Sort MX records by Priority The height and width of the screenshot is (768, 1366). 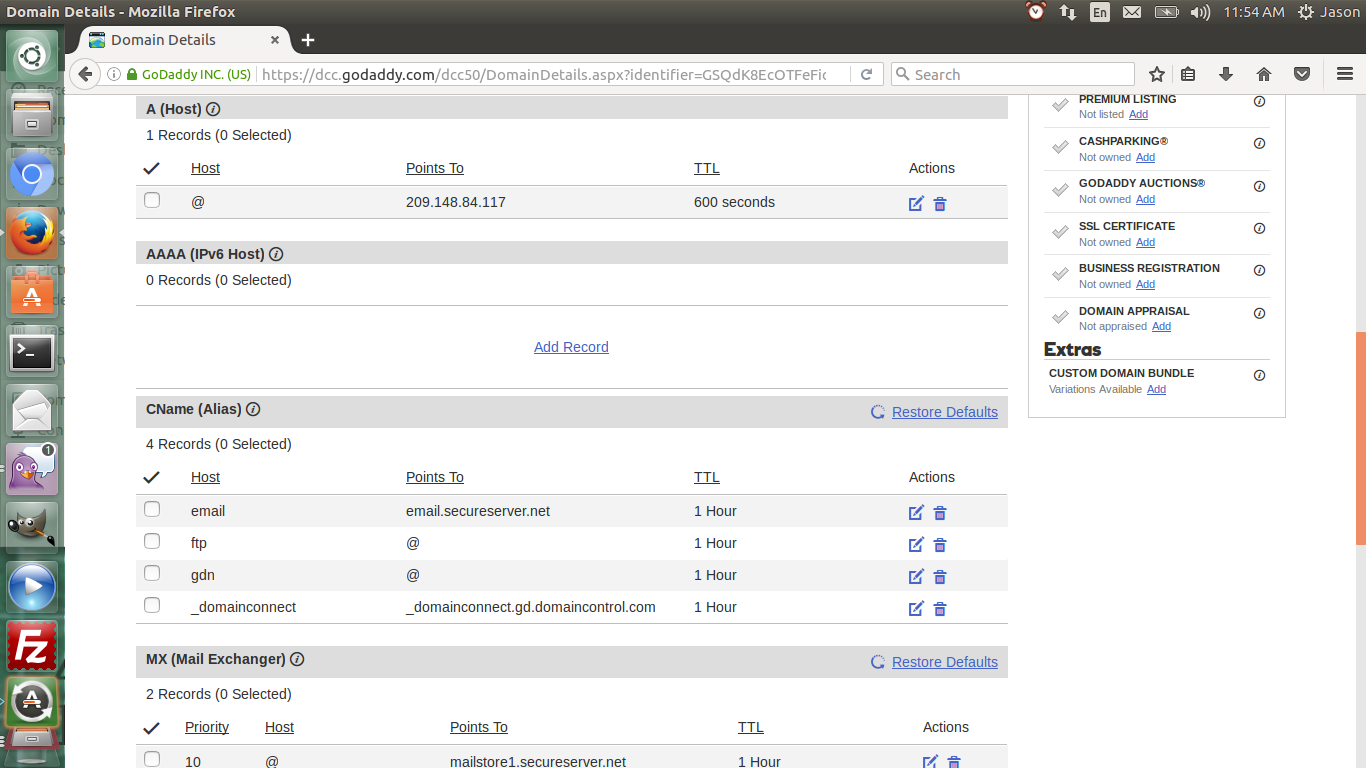(207, 727)
